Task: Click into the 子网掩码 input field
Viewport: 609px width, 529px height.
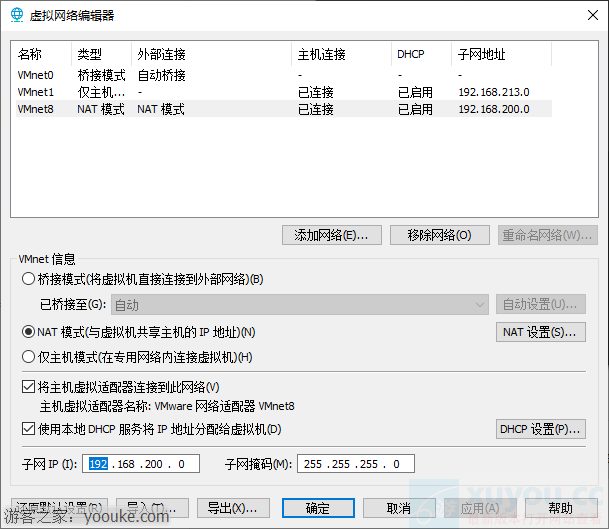Action: [355, 464]
